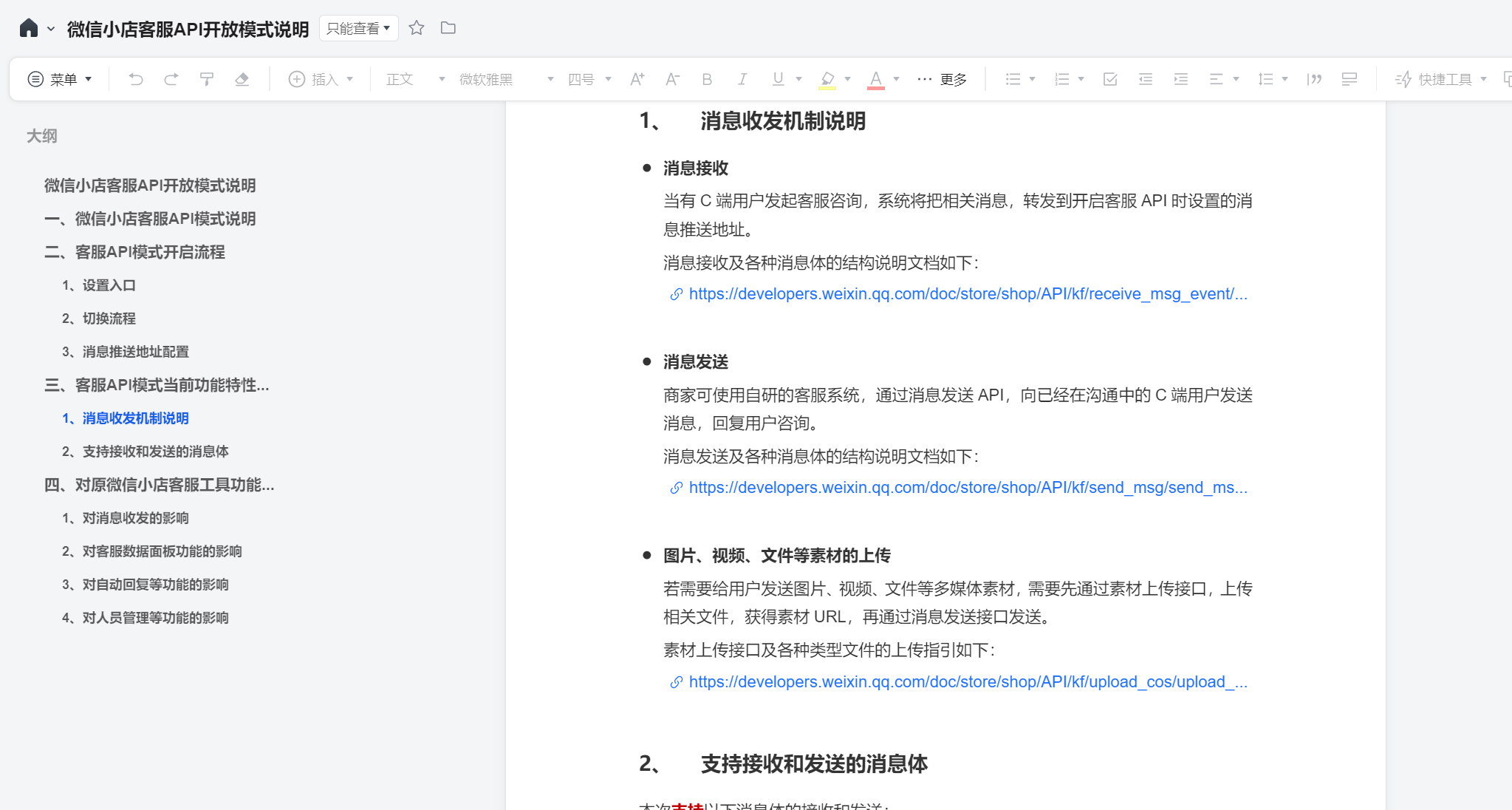The width and height of the screenshot is (1512, 810).
Task: Undo the last action
Action: [136, 79]
